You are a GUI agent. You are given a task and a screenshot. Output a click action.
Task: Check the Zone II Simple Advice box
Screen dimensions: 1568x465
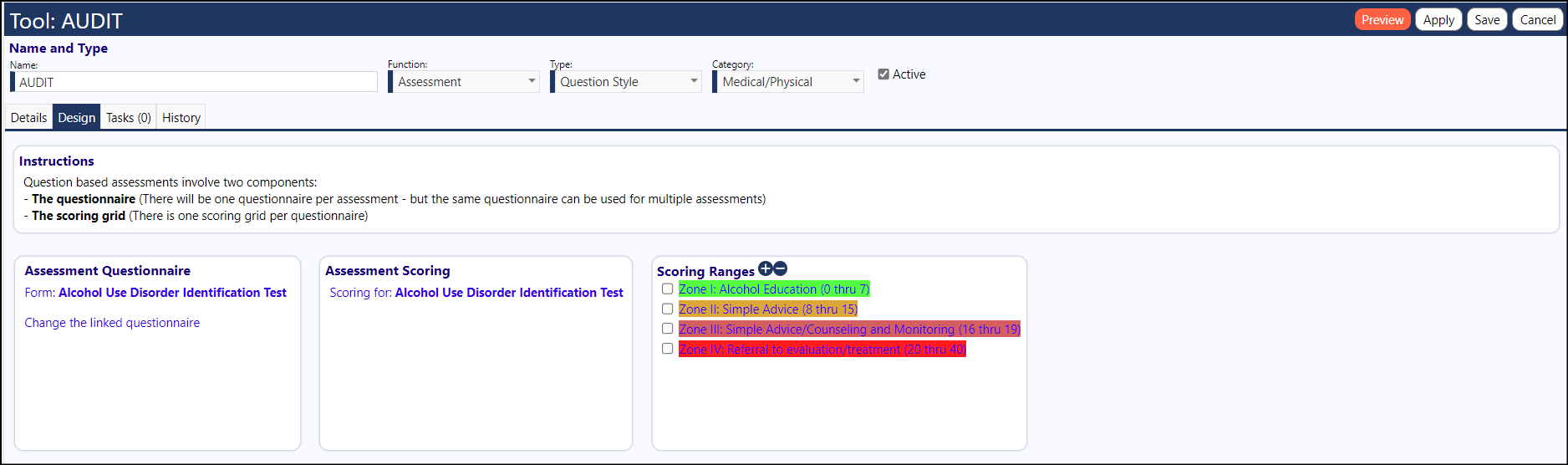[667, 309]
